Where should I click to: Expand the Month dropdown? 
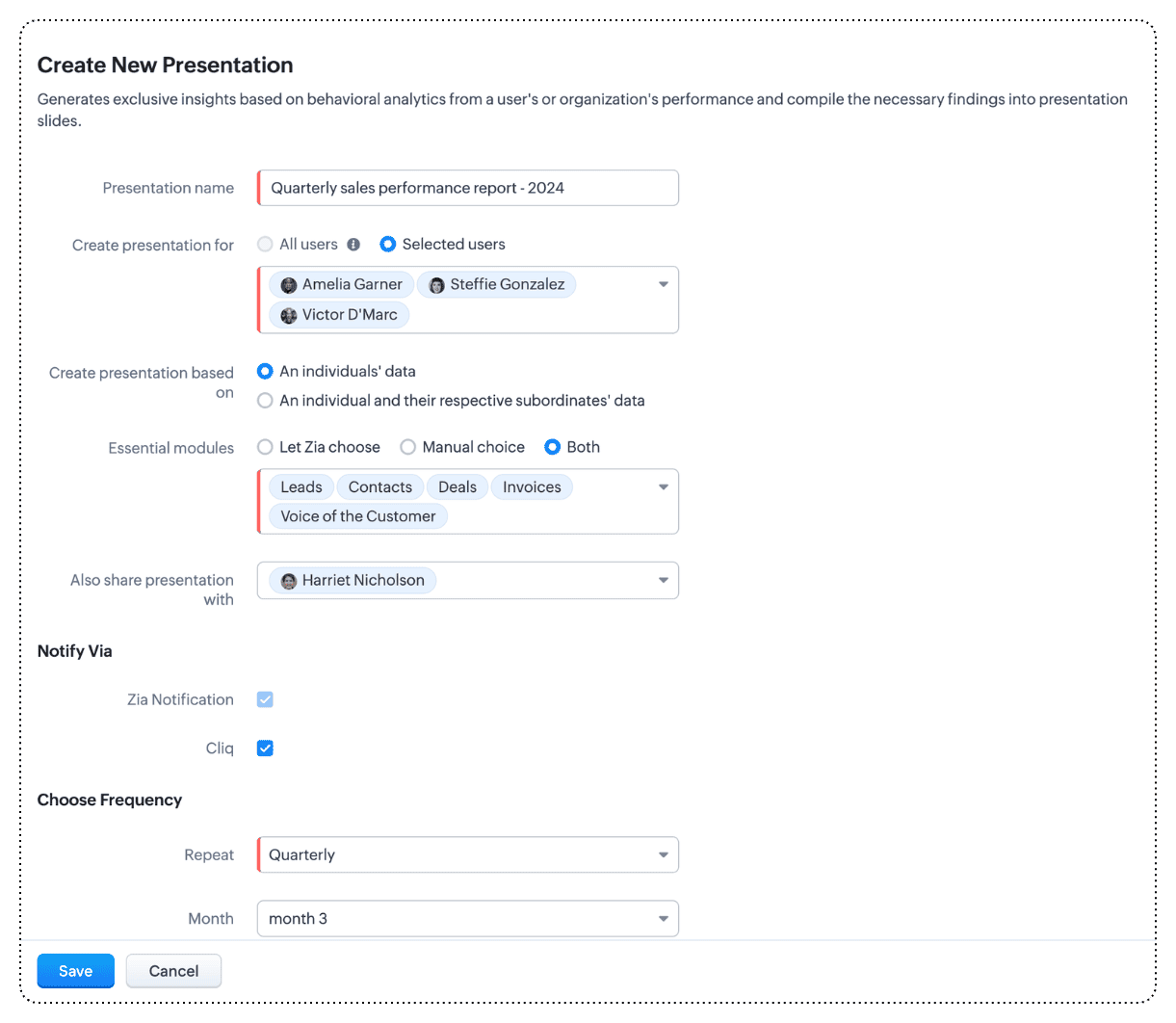click(663, 919)
